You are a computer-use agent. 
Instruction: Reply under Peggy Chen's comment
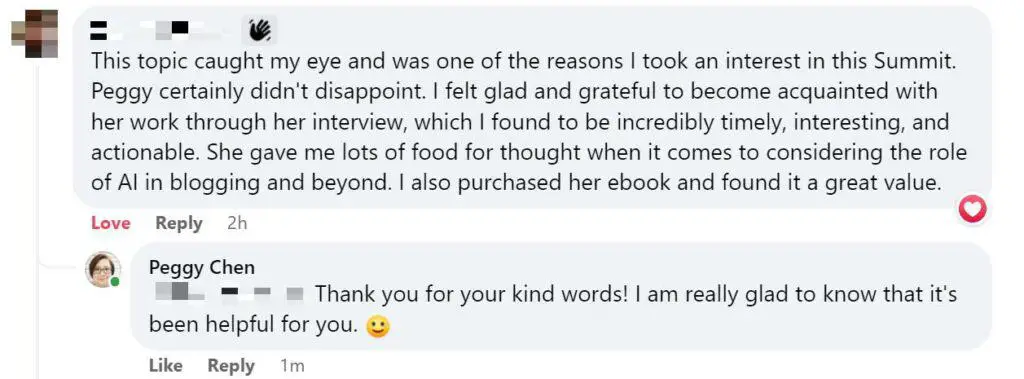(231, 365)
